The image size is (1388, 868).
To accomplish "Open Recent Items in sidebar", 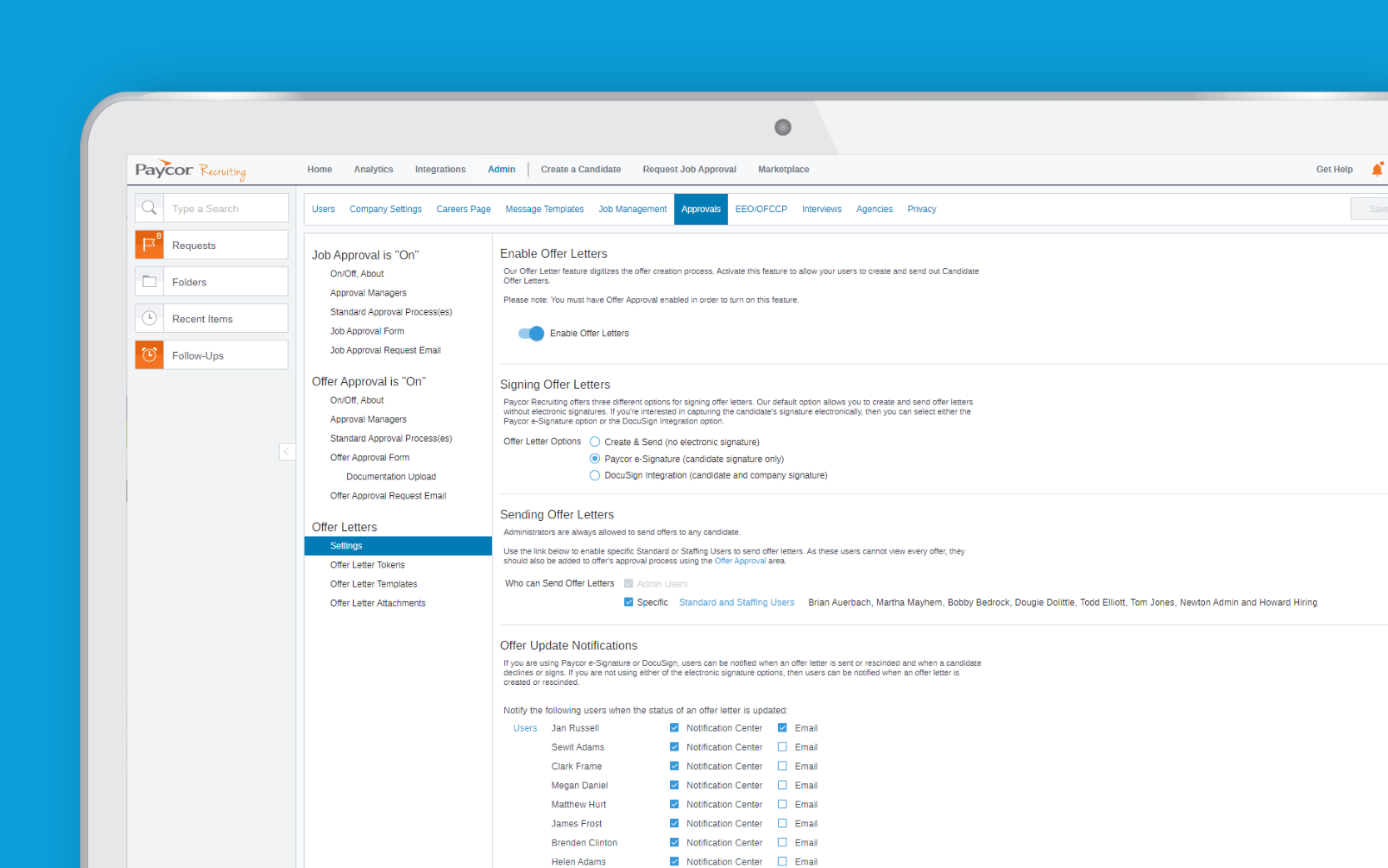I will click(211, 318).
